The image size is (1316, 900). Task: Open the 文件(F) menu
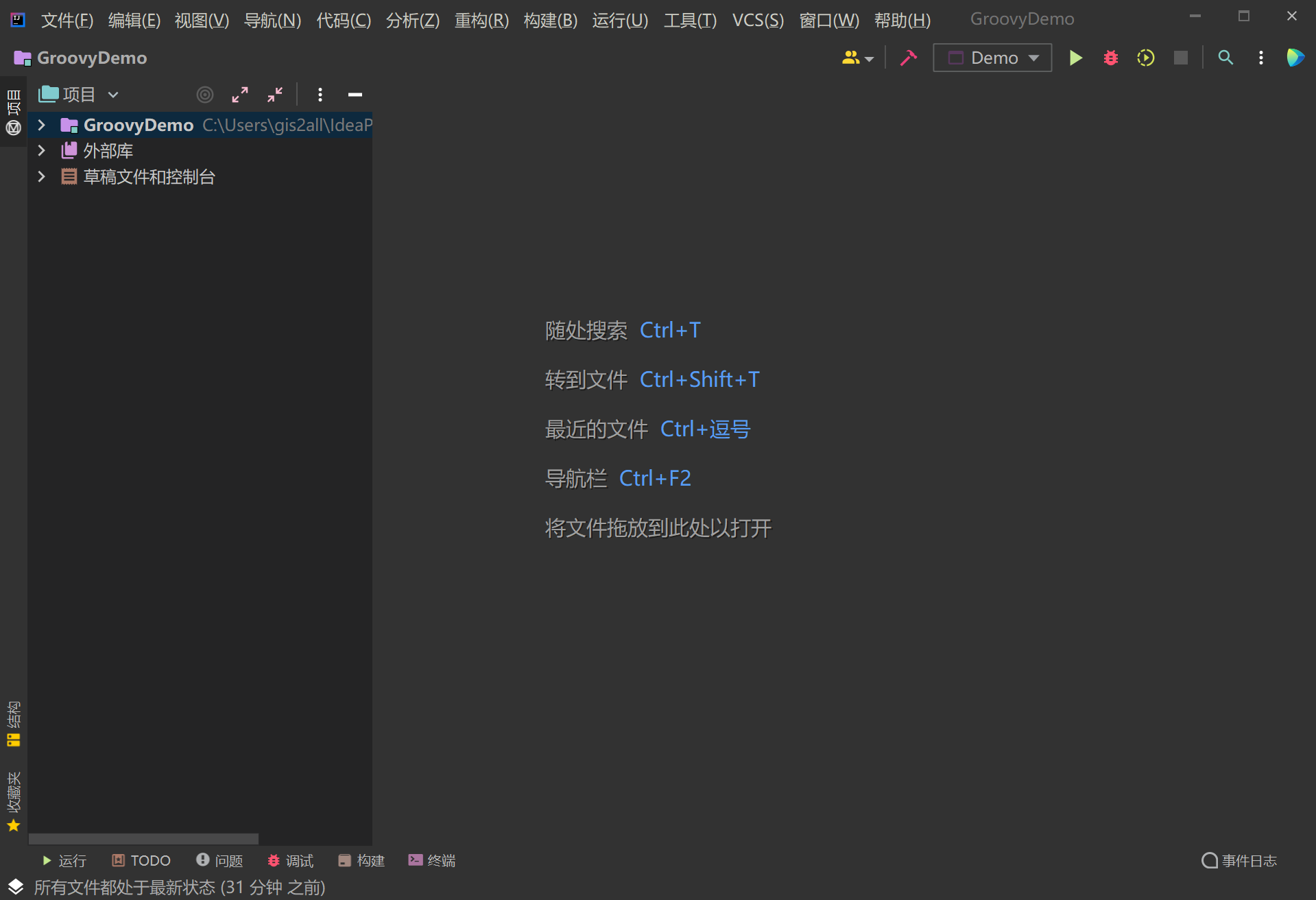coord(67,20)
